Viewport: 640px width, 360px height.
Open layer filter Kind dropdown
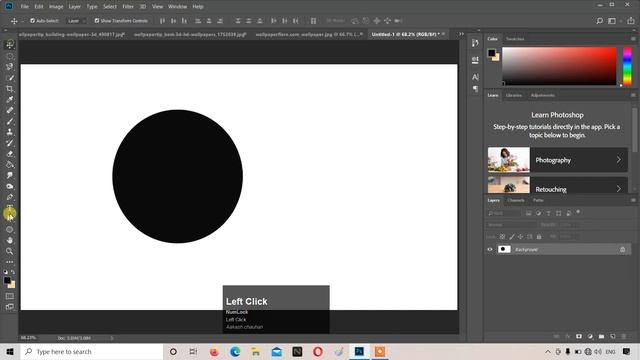(x=504, y=213)
